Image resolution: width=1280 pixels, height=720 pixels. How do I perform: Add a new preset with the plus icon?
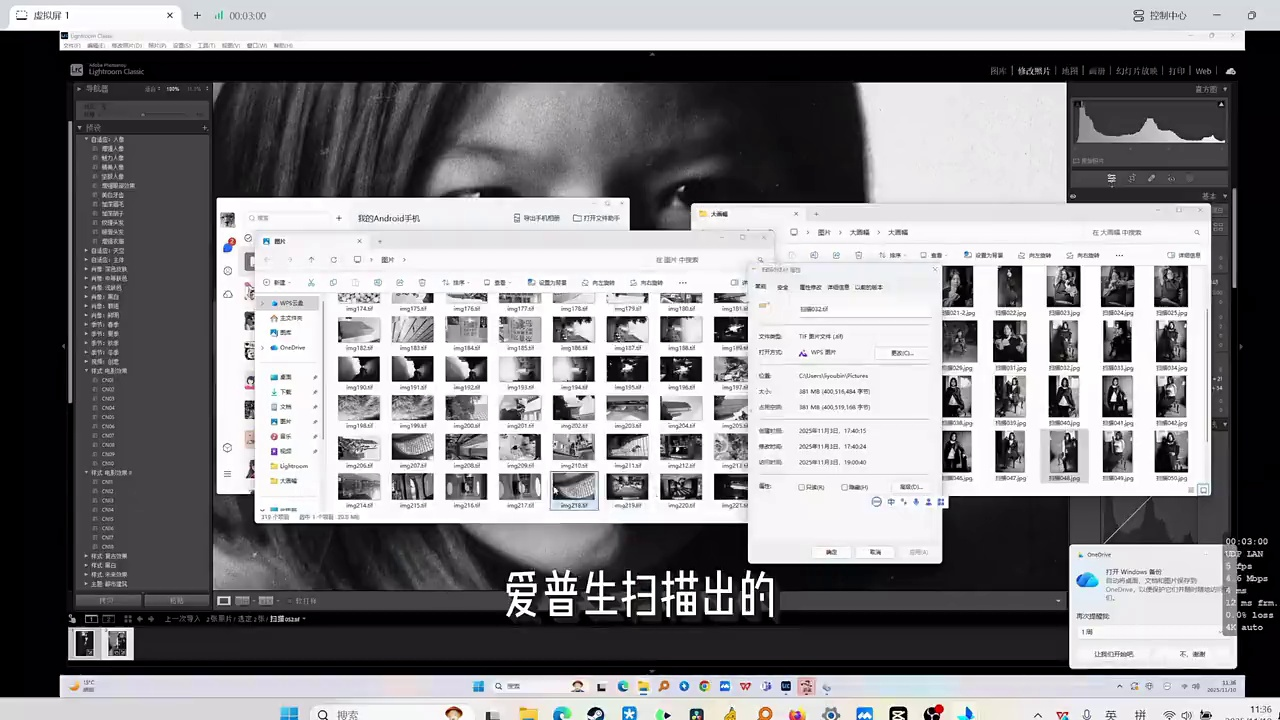[x=205, y=128]
